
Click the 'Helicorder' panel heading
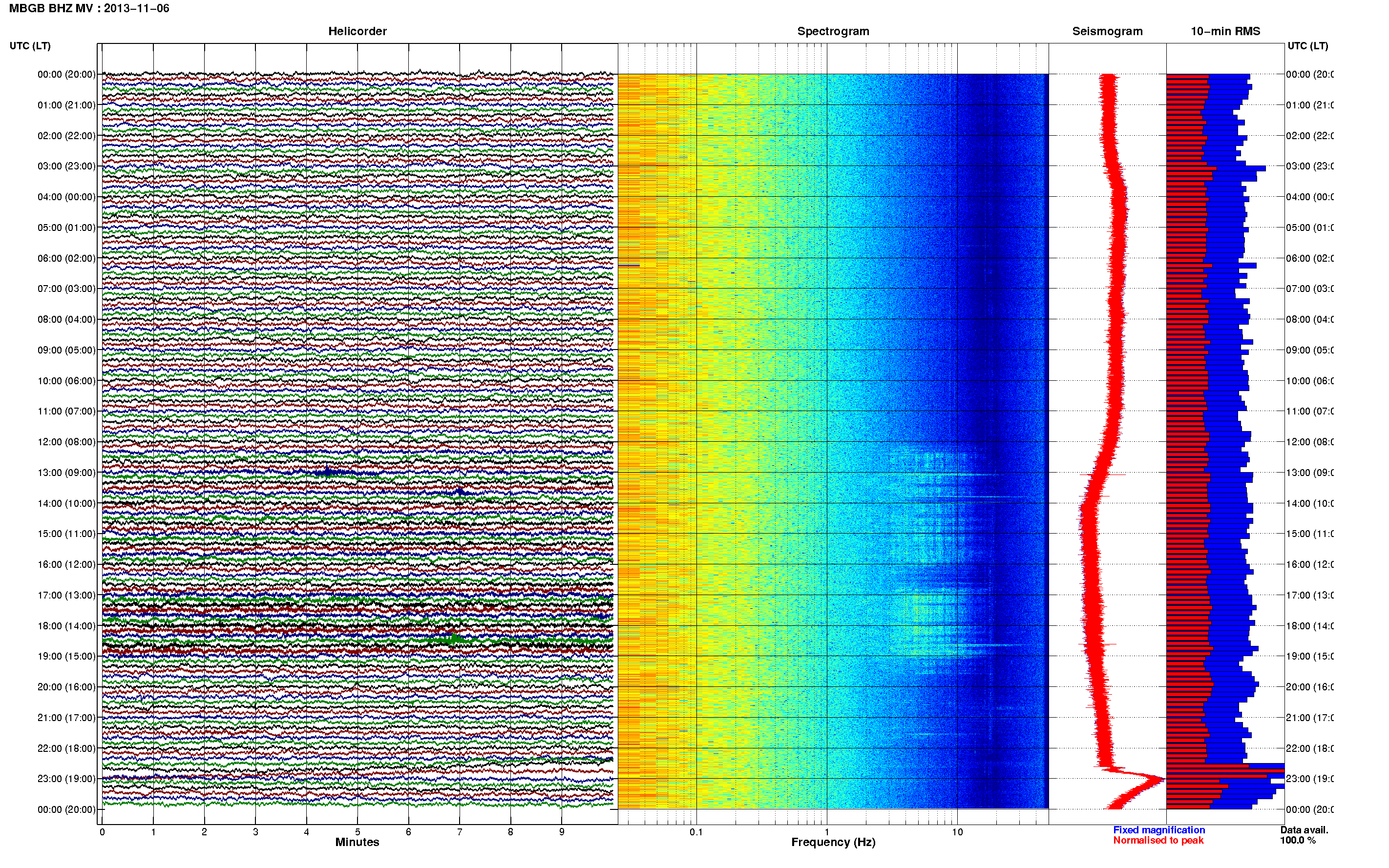[357, 31]
